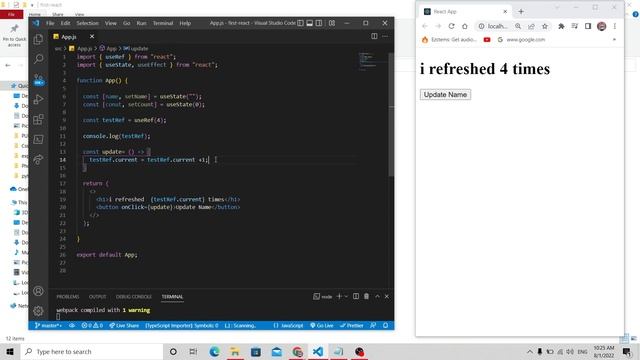Click Live Share in the status bar
Viewport: 640px width, 360px height.
coord(124,325)
